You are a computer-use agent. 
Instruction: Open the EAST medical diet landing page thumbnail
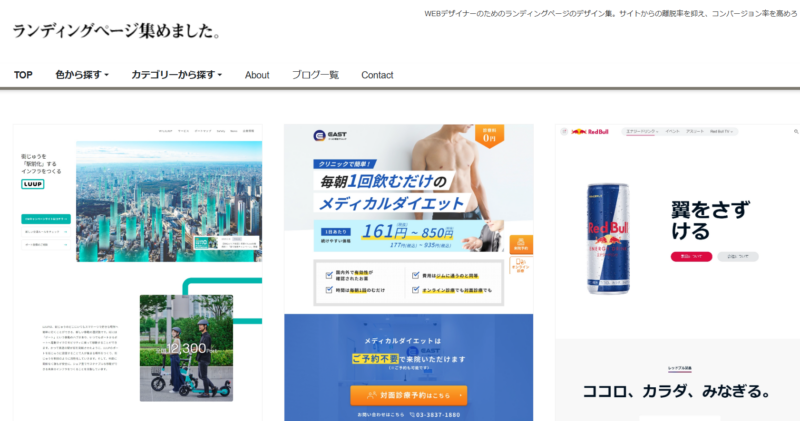pos(409,273)
